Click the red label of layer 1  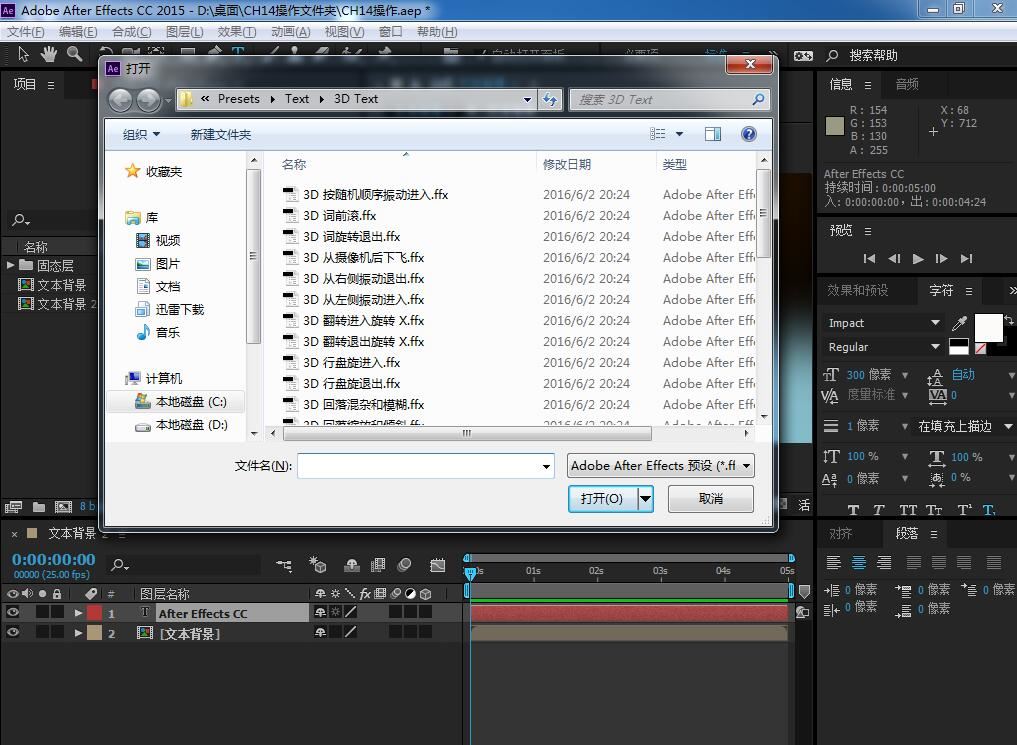95,613
